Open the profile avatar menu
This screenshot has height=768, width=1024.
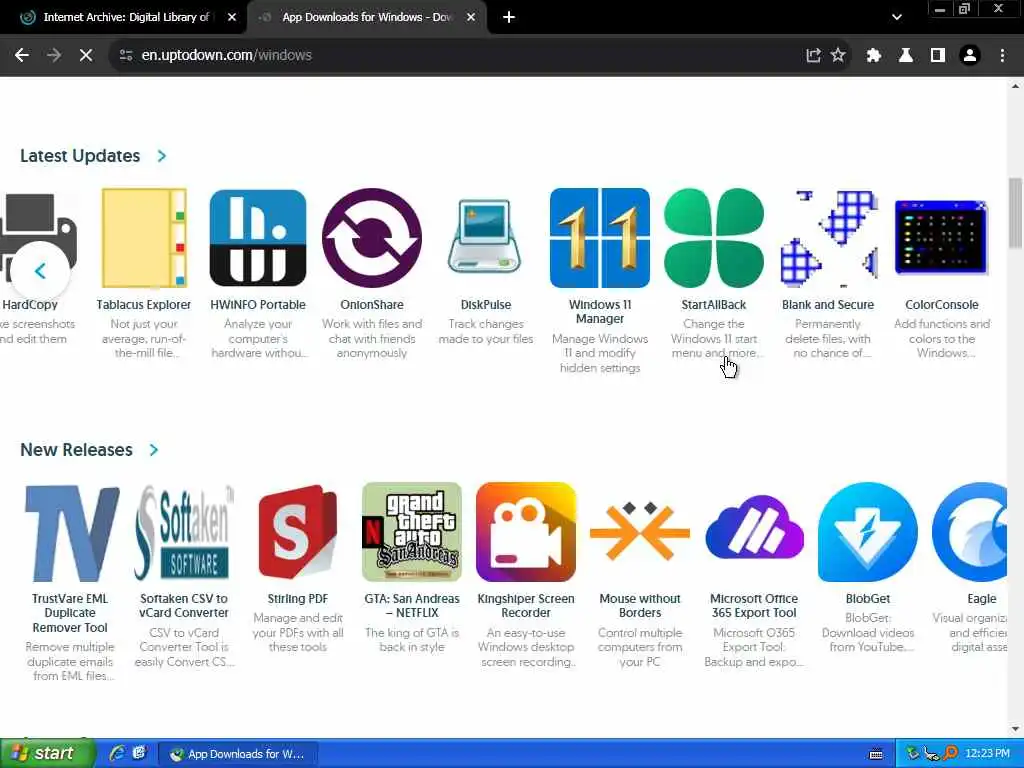970,56
